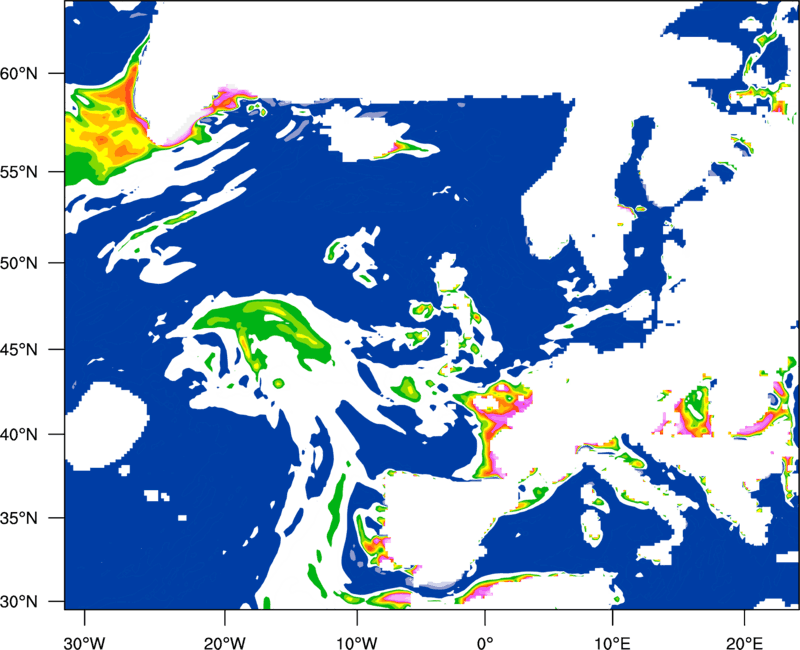
Task: Click the 60°N latitude label
Action: click(x=19, y=74)
